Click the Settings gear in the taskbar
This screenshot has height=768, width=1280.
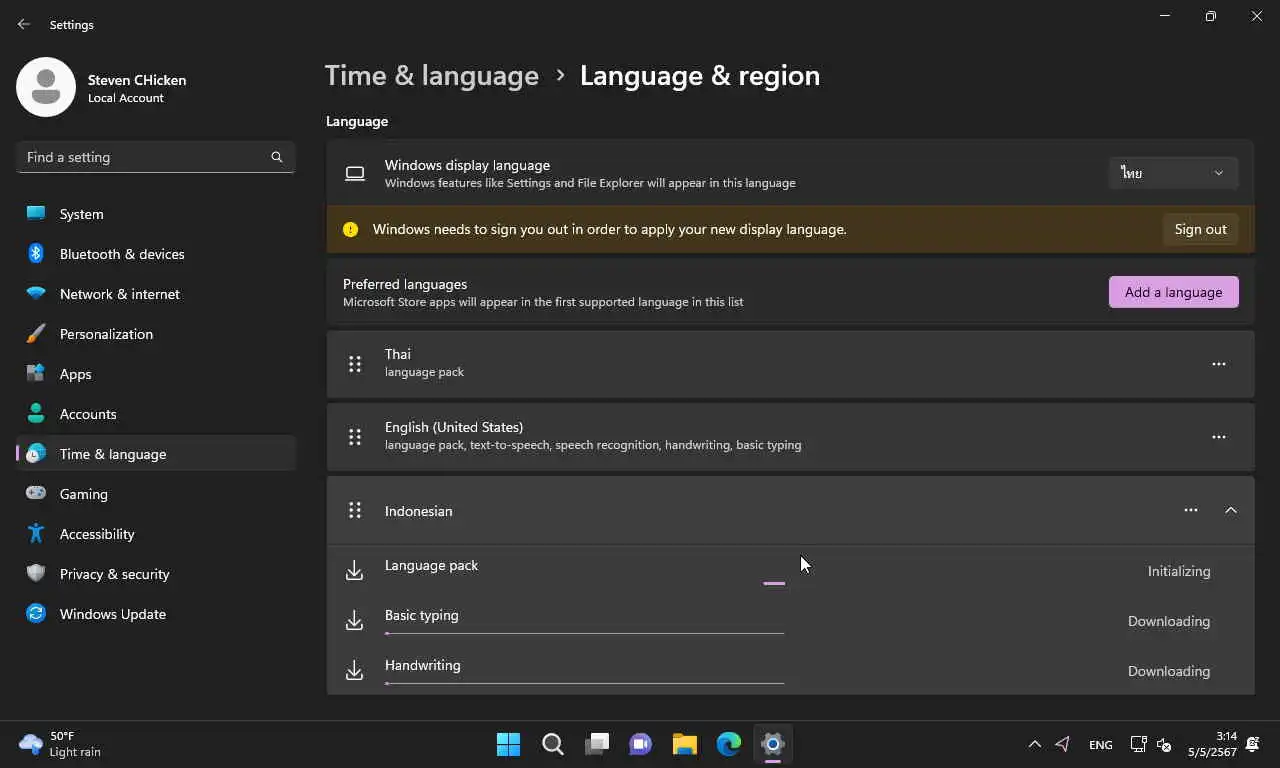[x=772, y=744]
